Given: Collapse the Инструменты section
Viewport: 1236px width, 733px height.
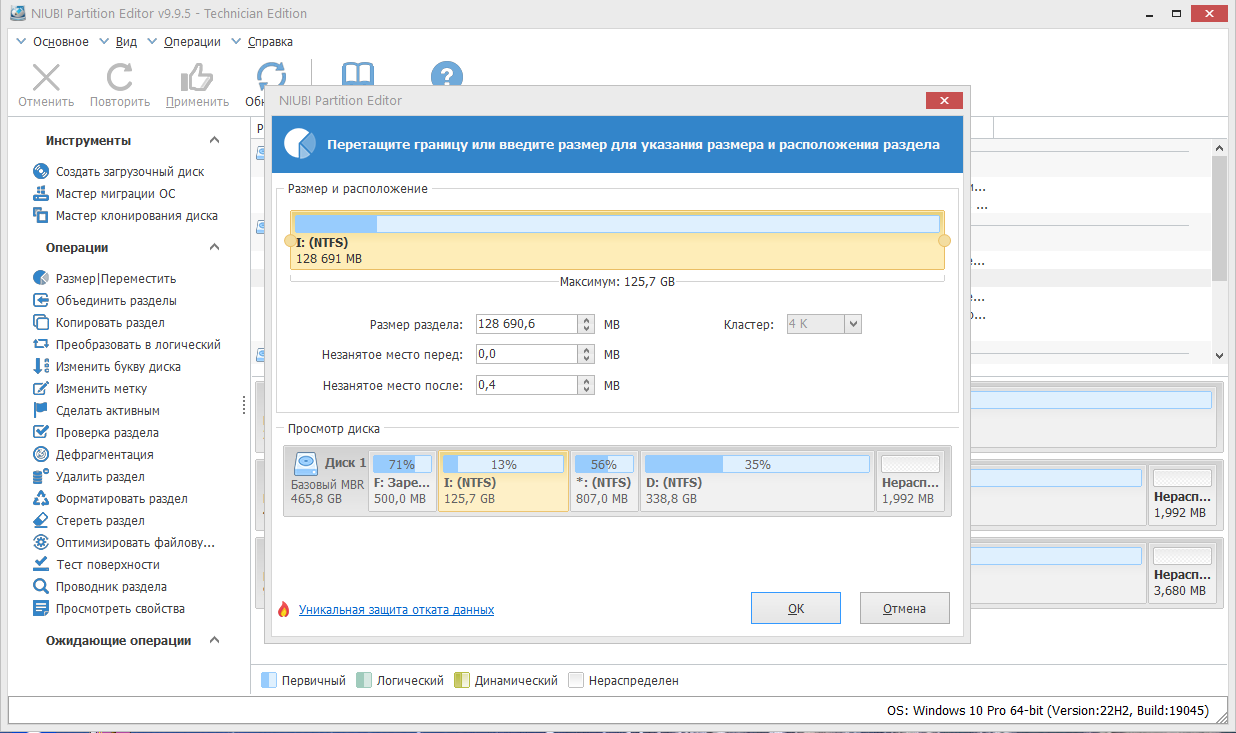Looking at the screenshot, I should (x=214, y=141).
